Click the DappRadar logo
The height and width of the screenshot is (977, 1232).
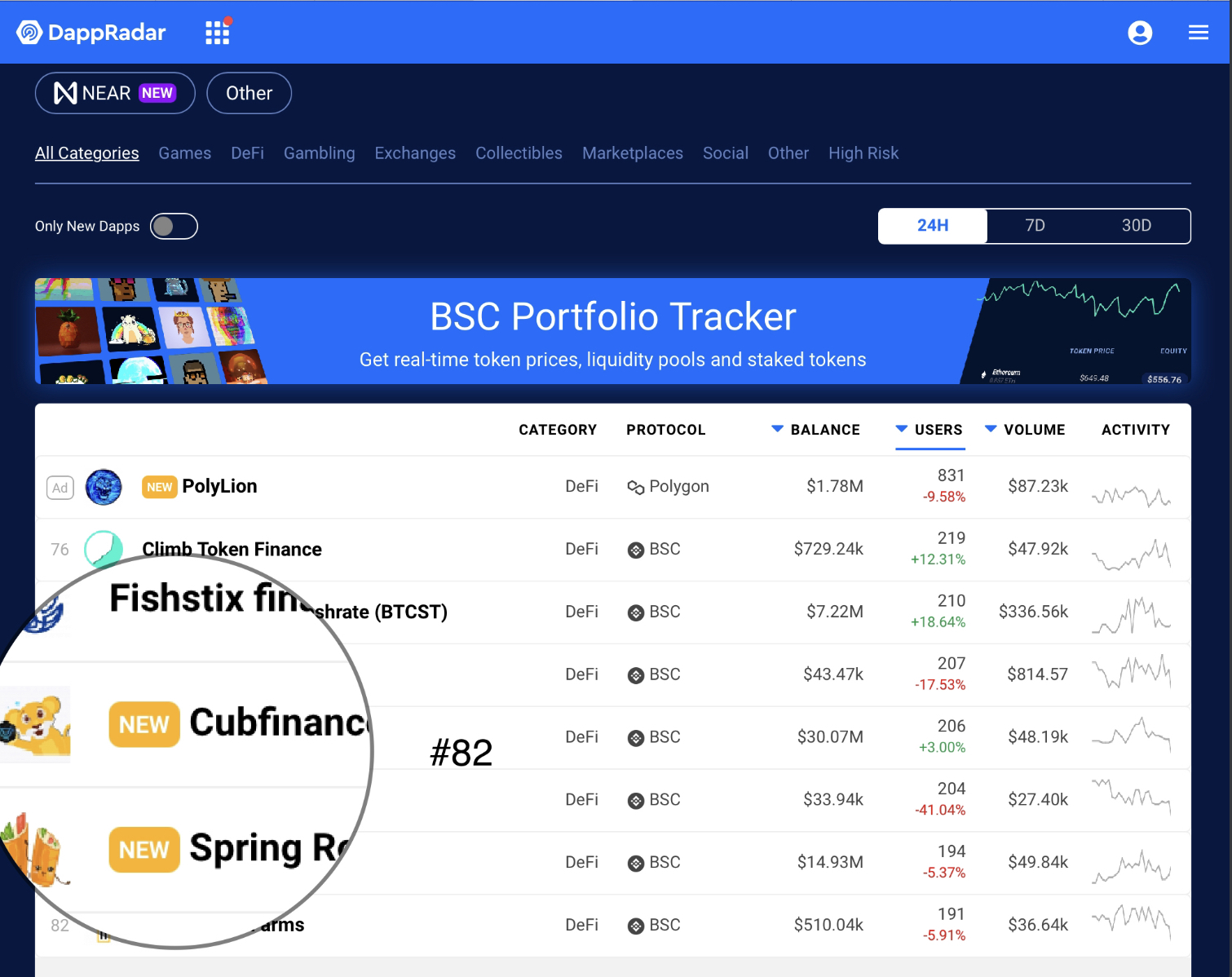pyautogui.click(x=91, y=33)
